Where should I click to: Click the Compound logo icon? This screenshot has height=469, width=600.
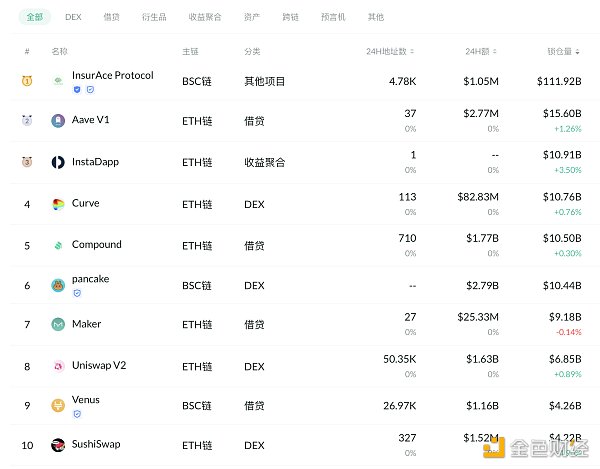(58, 245)
